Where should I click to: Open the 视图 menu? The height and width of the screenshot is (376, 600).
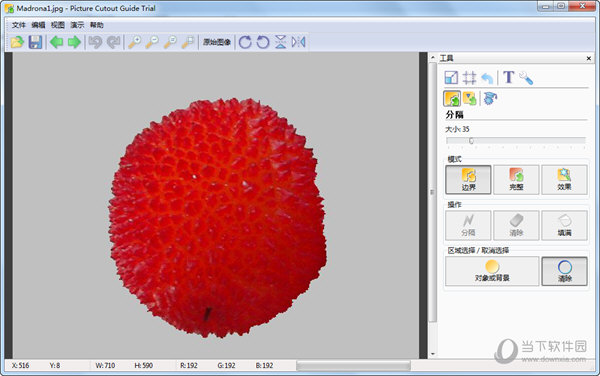[58, 25]
